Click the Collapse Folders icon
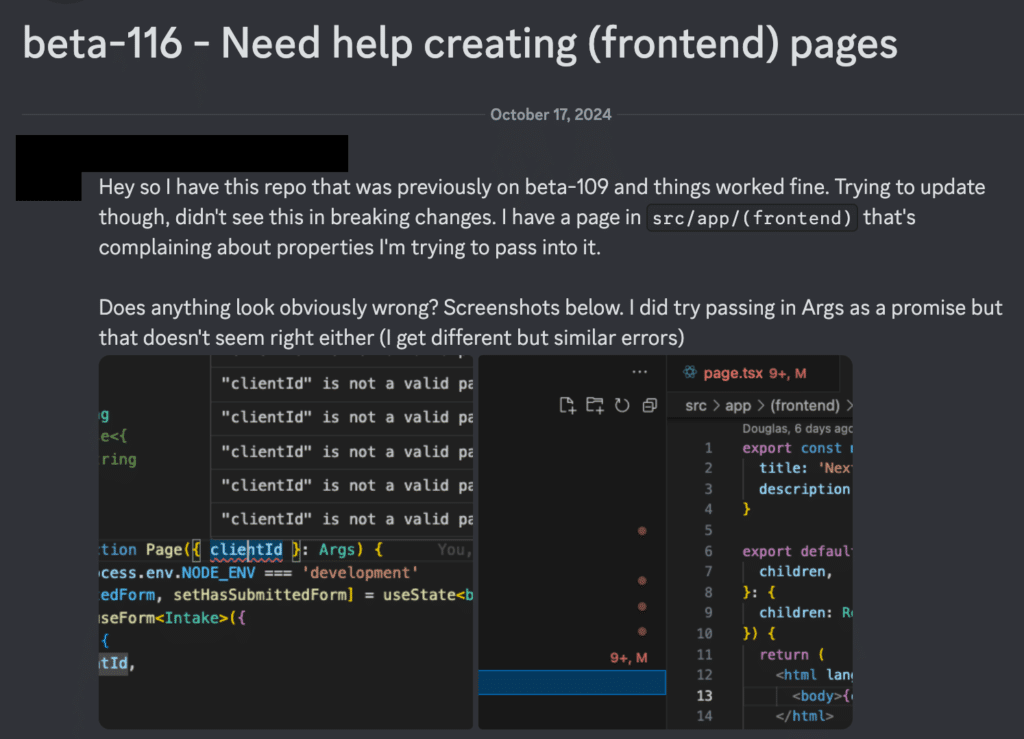 click(649, 405)
